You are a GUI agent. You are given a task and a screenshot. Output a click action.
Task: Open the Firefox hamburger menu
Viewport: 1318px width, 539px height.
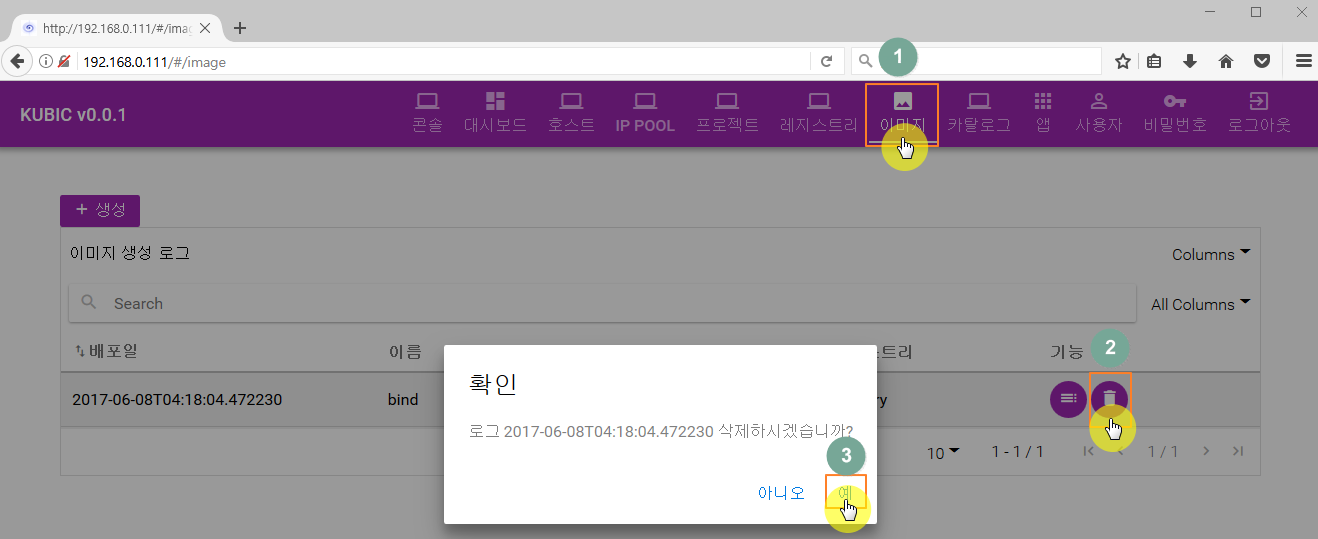pos(1304,61)
